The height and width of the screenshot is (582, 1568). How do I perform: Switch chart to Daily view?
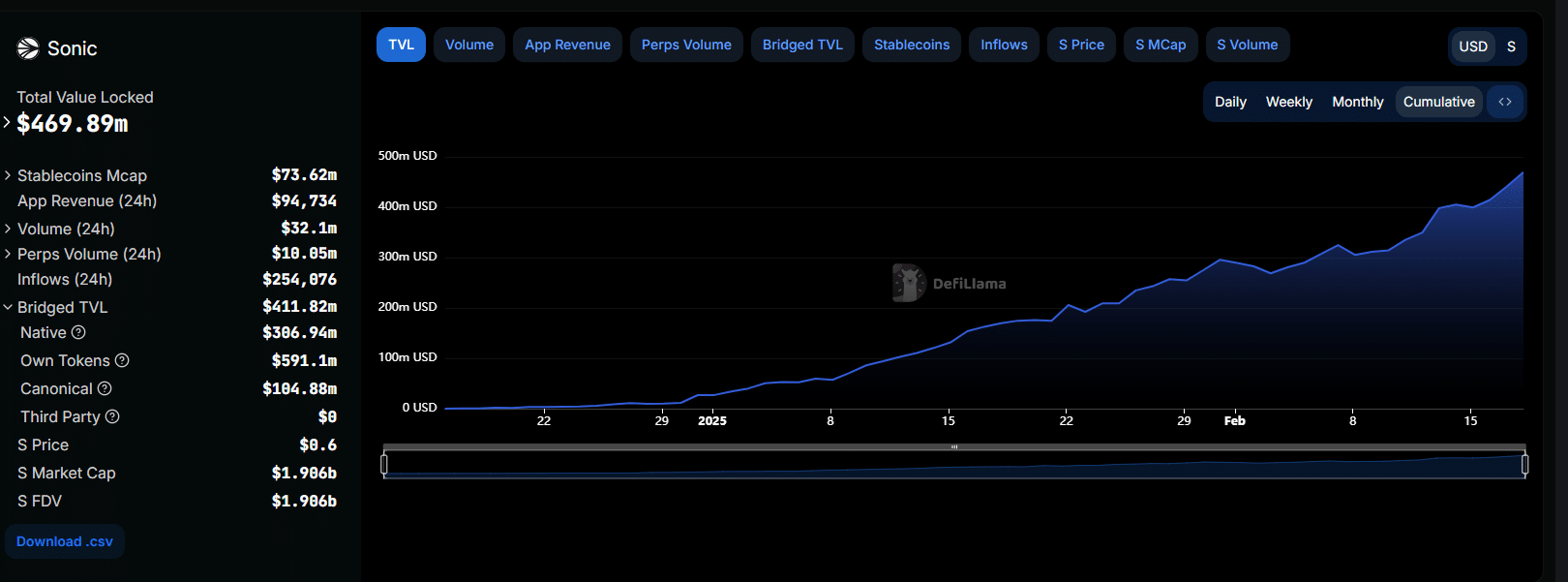[x=1230, y=102]
